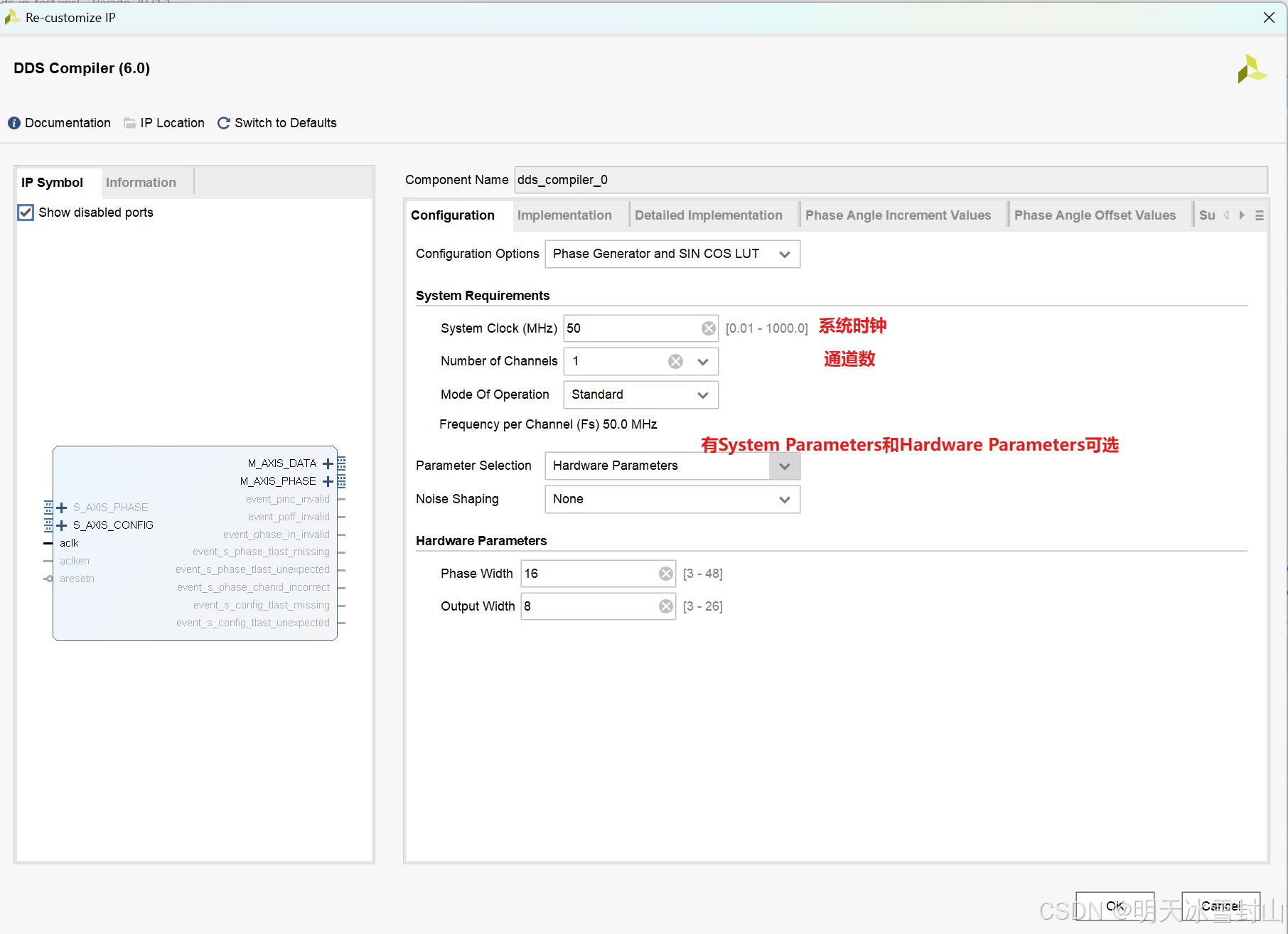
Task: Select the event_s_phase_tlast_missing port
Action: [261, 552]
